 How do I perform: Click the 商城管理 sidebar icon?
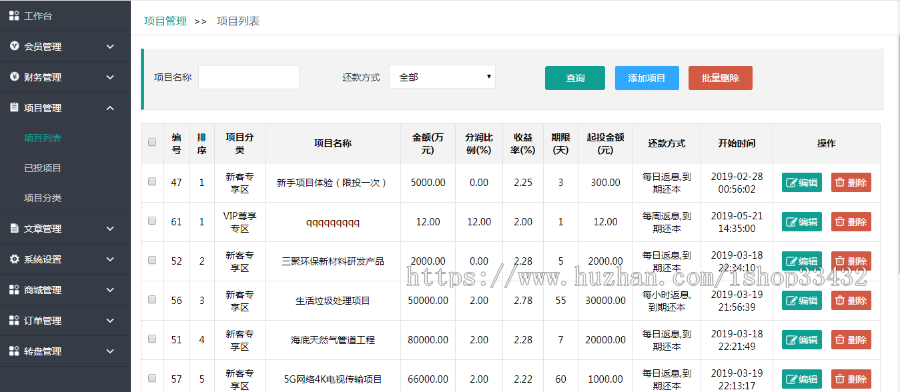point(14,290)
